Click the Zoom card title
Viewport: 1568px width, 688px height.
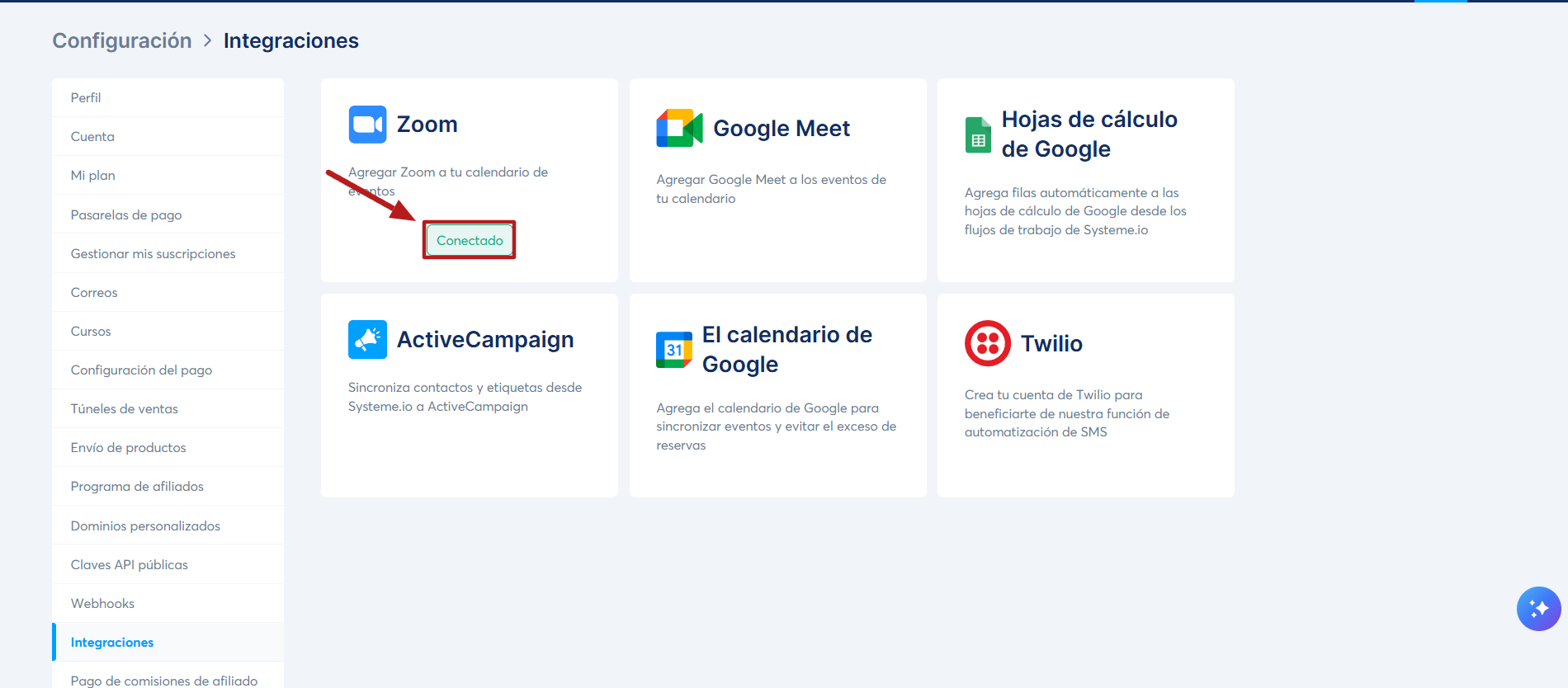coord(427,124)
